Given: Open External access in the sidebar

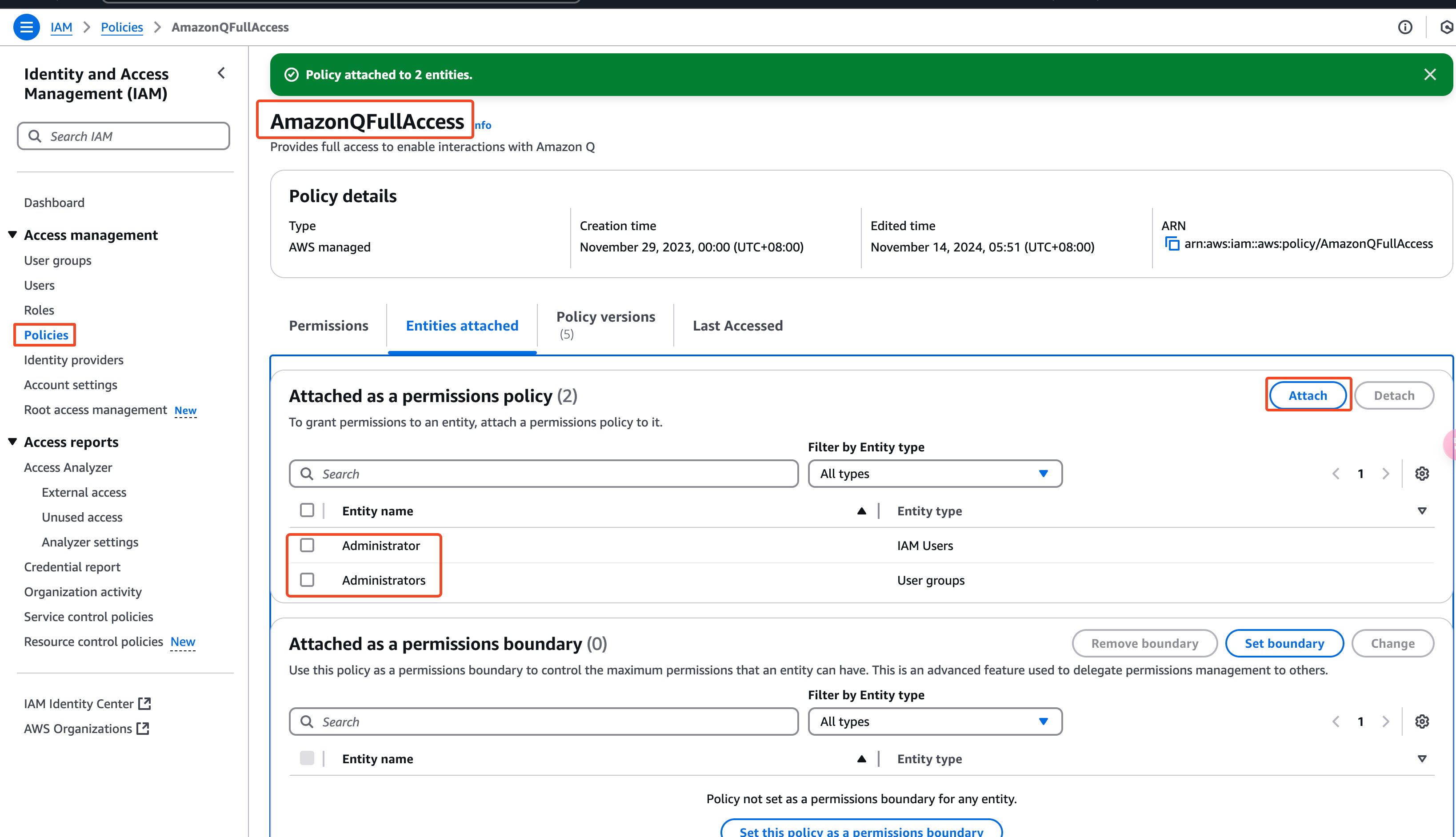Looking at the screenshot, I should click(x=84, y=492).
